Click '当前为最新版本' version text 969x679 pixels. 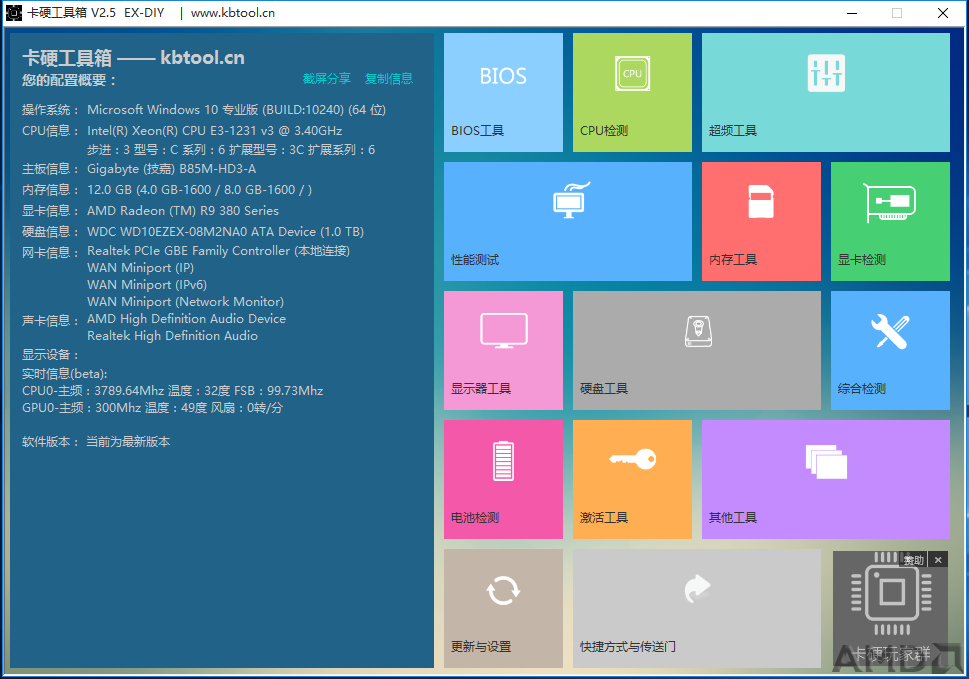128,442
